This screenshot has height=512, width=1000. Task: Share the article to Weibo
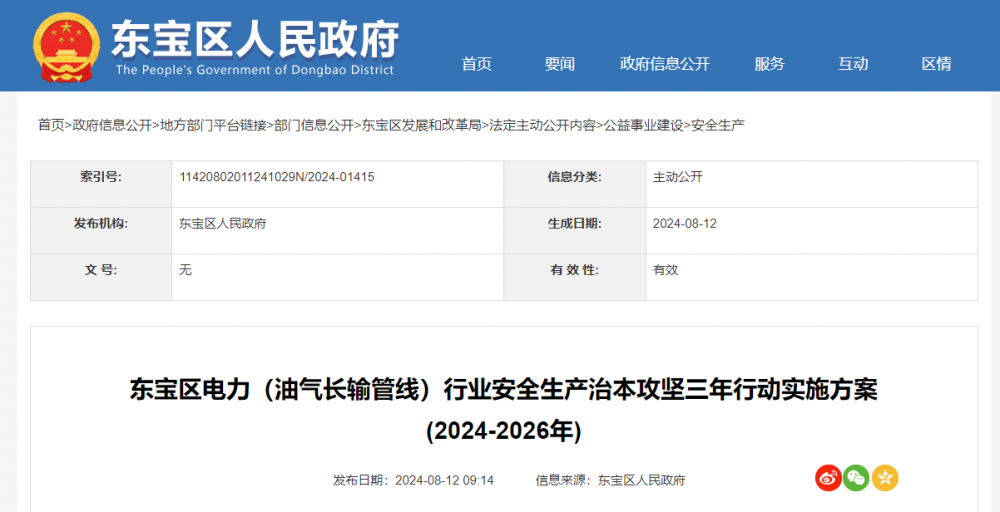tap(828, 478)
